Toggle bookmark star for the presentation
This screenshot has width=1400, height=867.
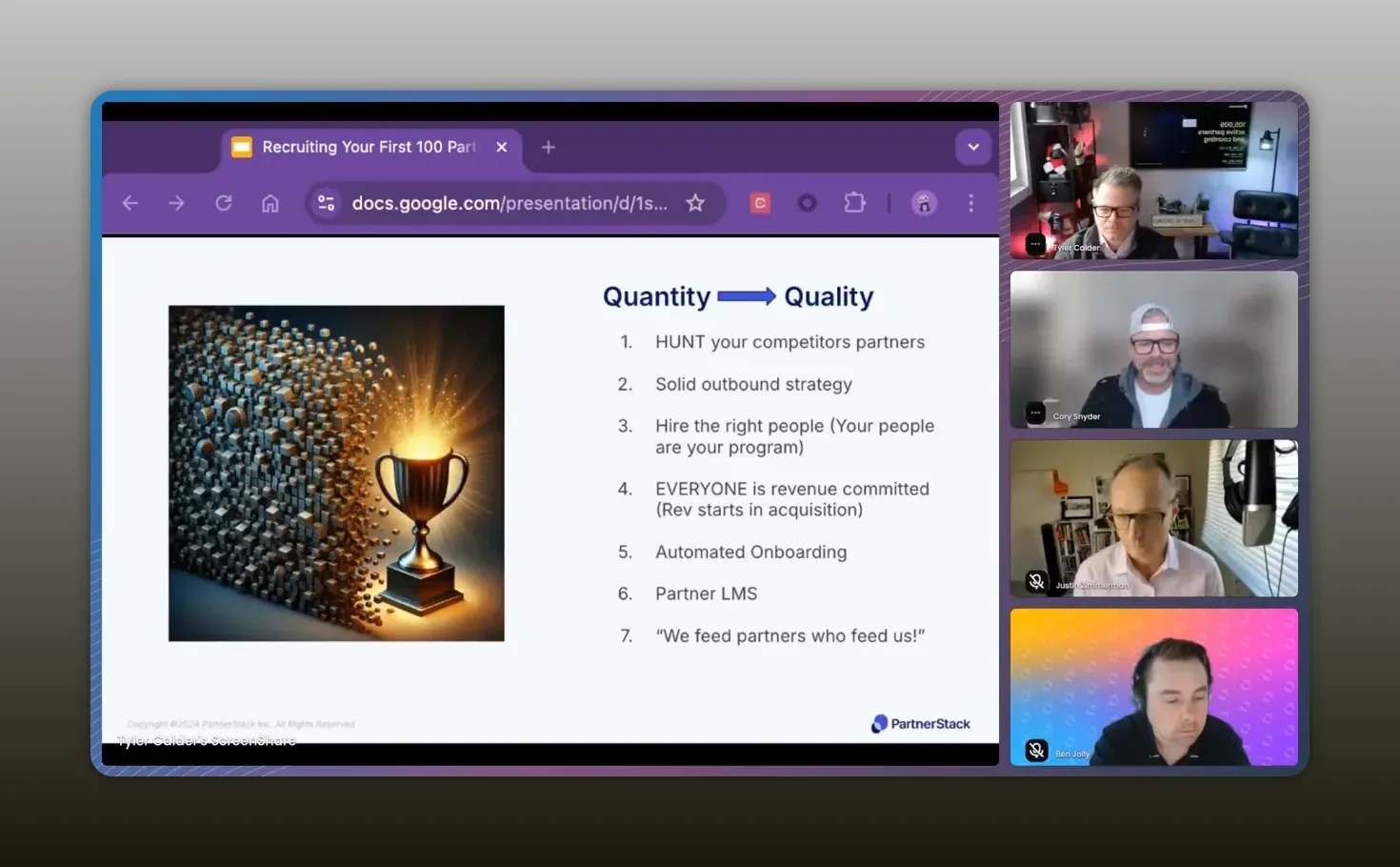pos(695,202)
